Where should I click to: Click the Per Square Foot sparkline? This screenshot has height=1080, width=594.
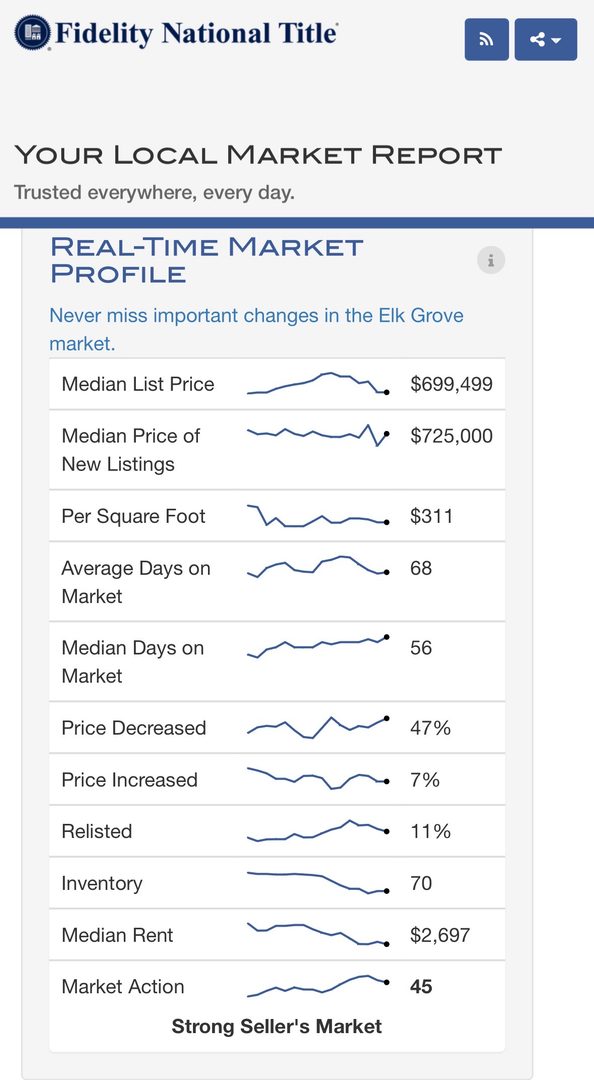[x=318, y=516]
